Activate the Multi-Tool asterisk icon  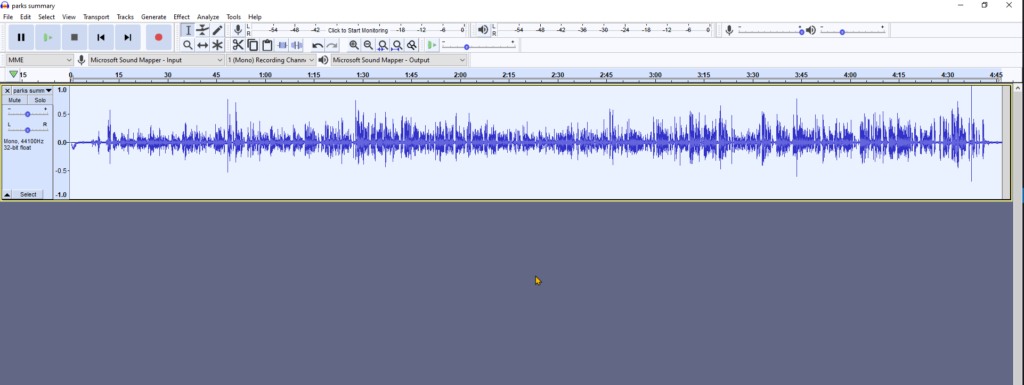point(217,45)
